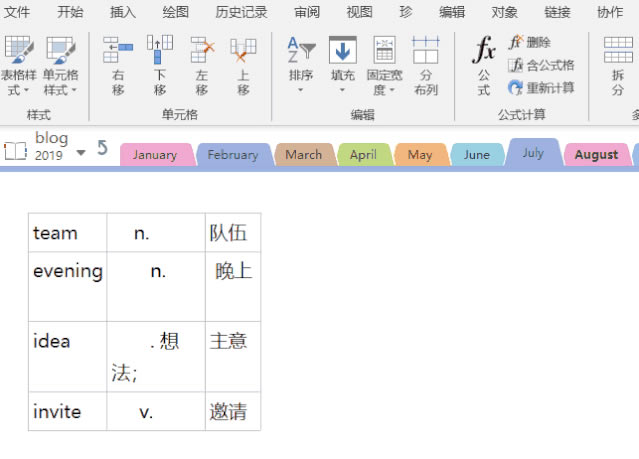Click the v. cell in invite row
Screen dimensions: 639x459
coord(156,411)
